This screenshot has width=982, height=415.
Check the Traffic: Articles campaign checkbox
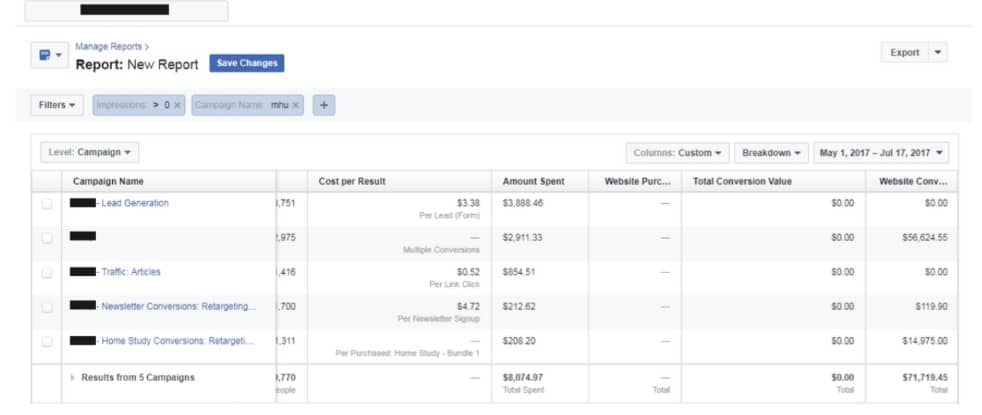pyautogui.click(x=46, y=272)
